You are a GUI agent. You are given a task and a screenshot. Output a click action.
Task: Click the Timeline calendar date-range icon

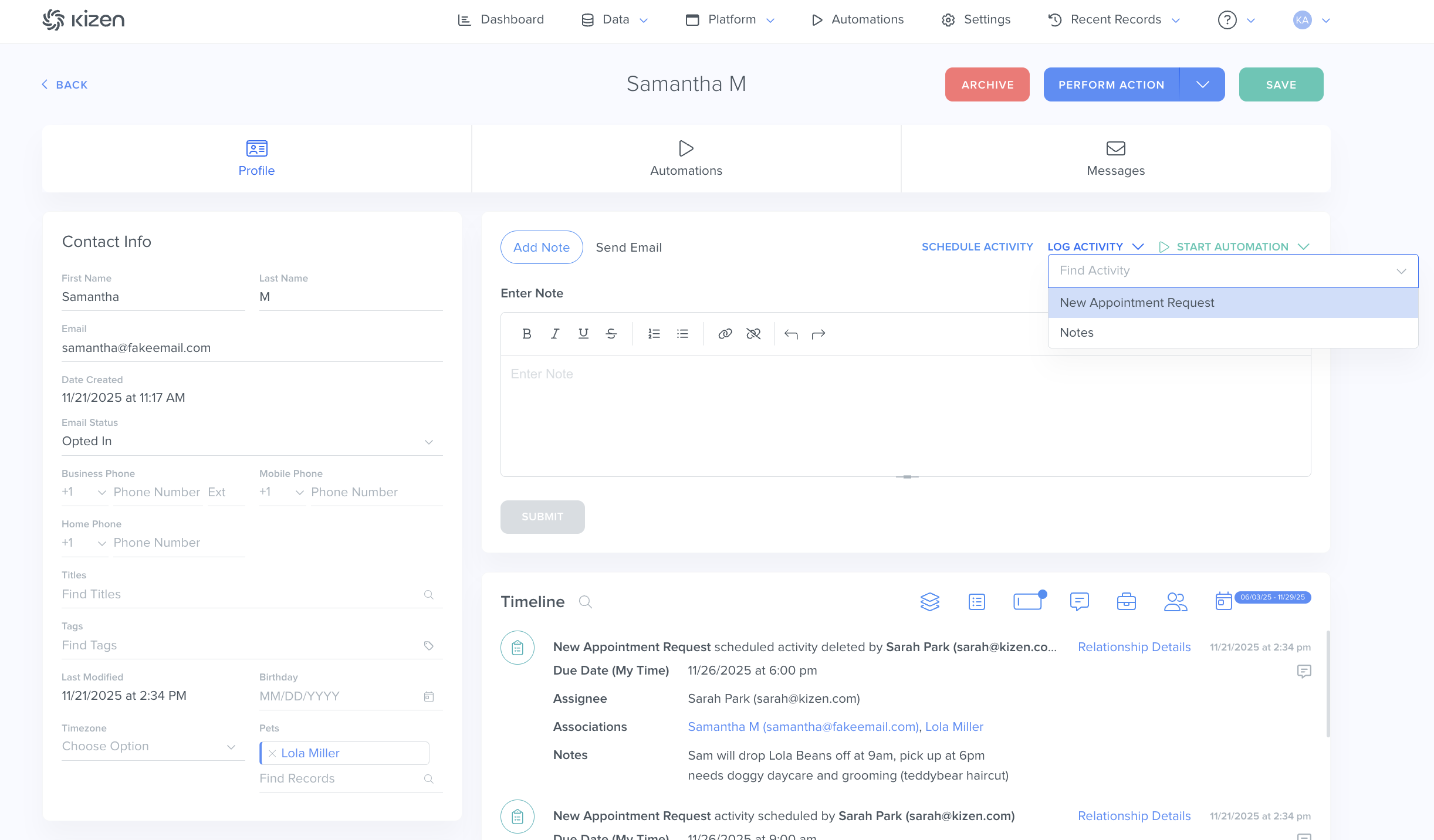[1223, 601]
